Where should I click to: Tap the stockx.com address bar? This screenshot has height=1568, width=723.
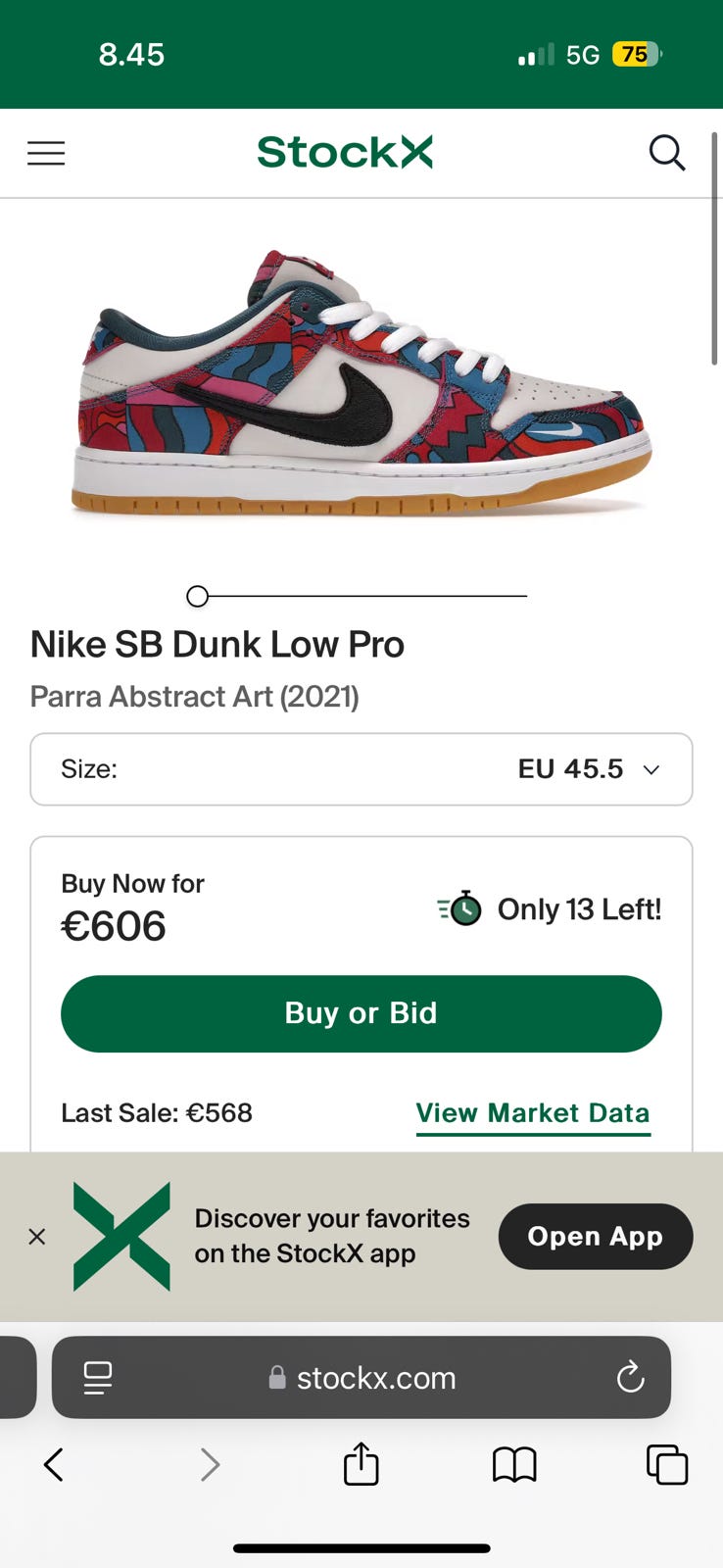click(375, 1378)
